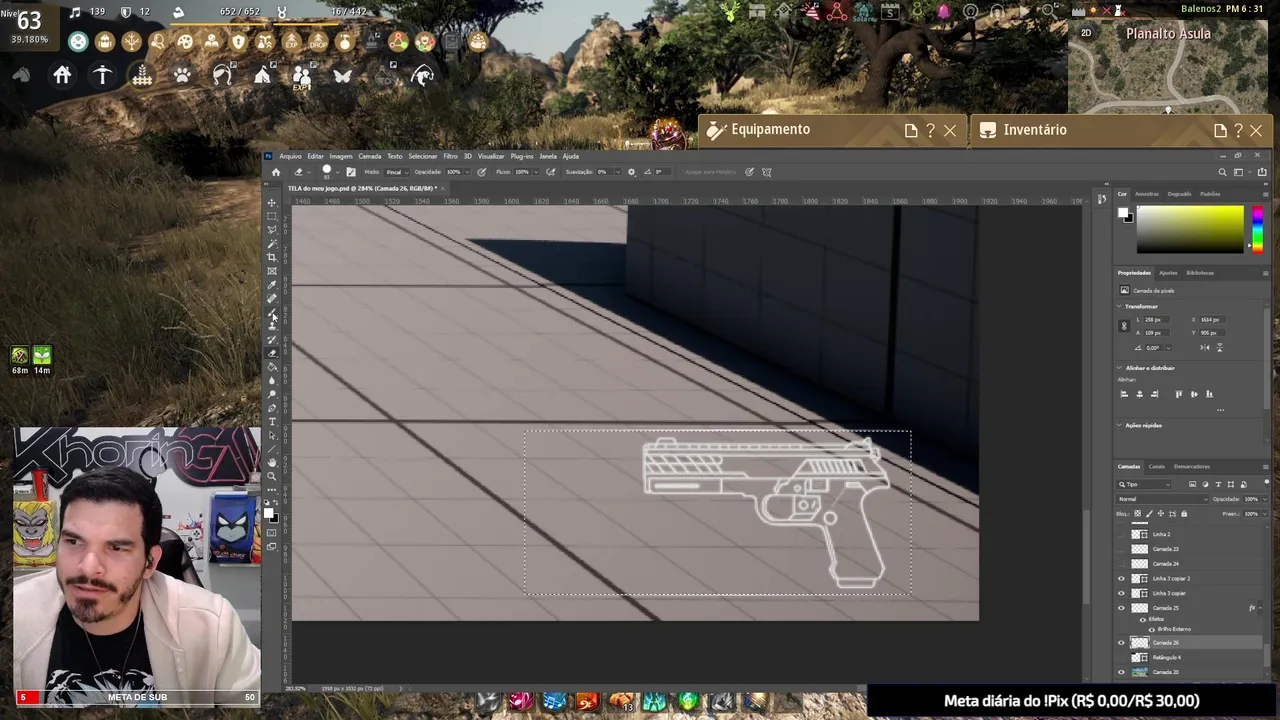
Task: Click lock transparent pixels icon
Action: coord(1136,514)
